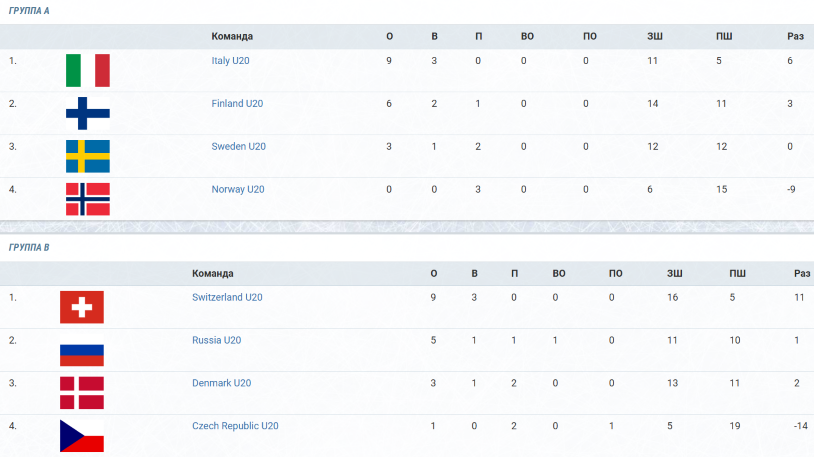Click the Команда header in Group A
814x457 pixels.
(x=232, y=36)
